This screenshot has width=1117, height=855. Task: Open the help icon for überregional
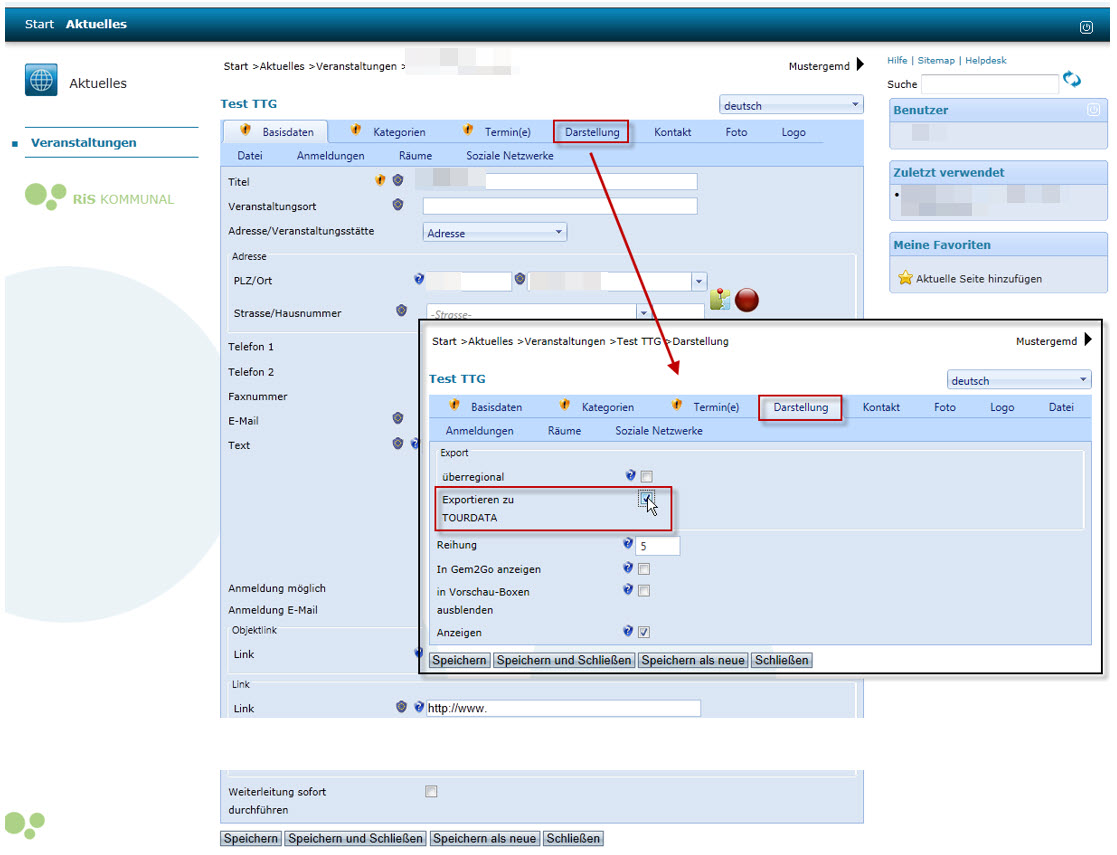pyautogui.click(x=630, y=475)
